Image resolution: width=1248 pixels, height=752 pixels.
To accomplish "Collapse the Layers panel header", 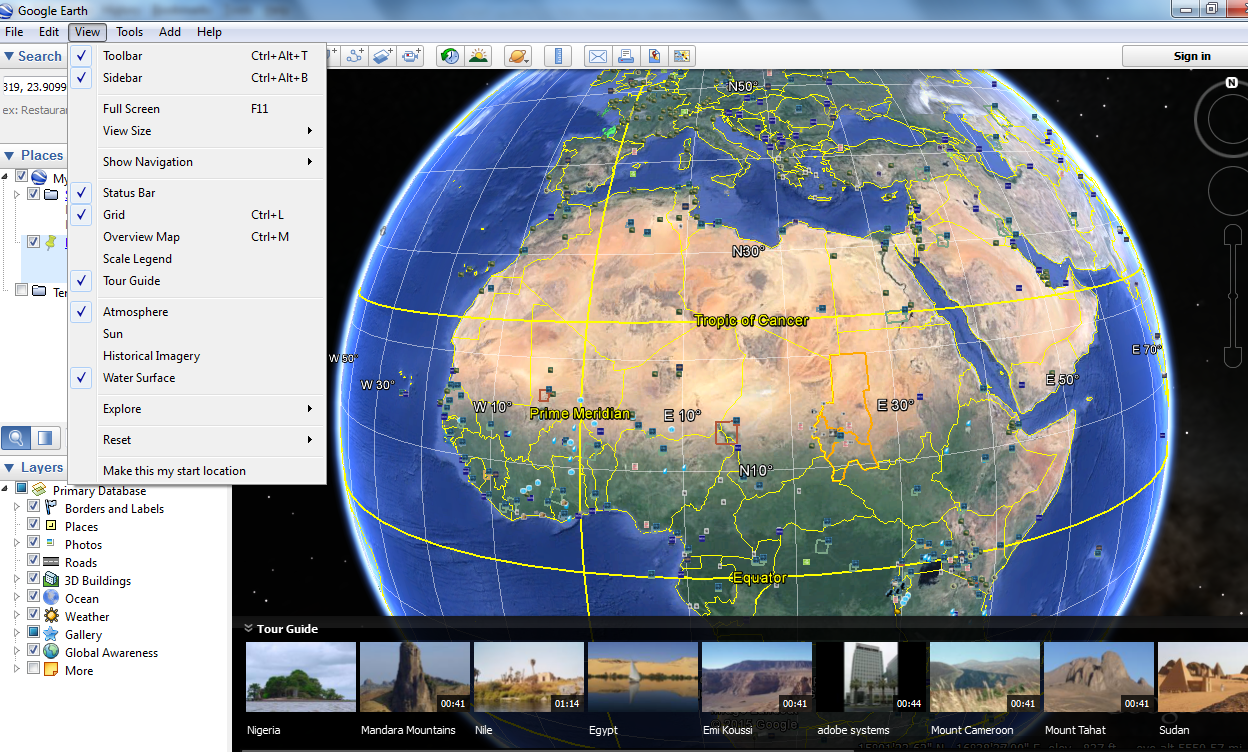I will (x=34, y=467).
